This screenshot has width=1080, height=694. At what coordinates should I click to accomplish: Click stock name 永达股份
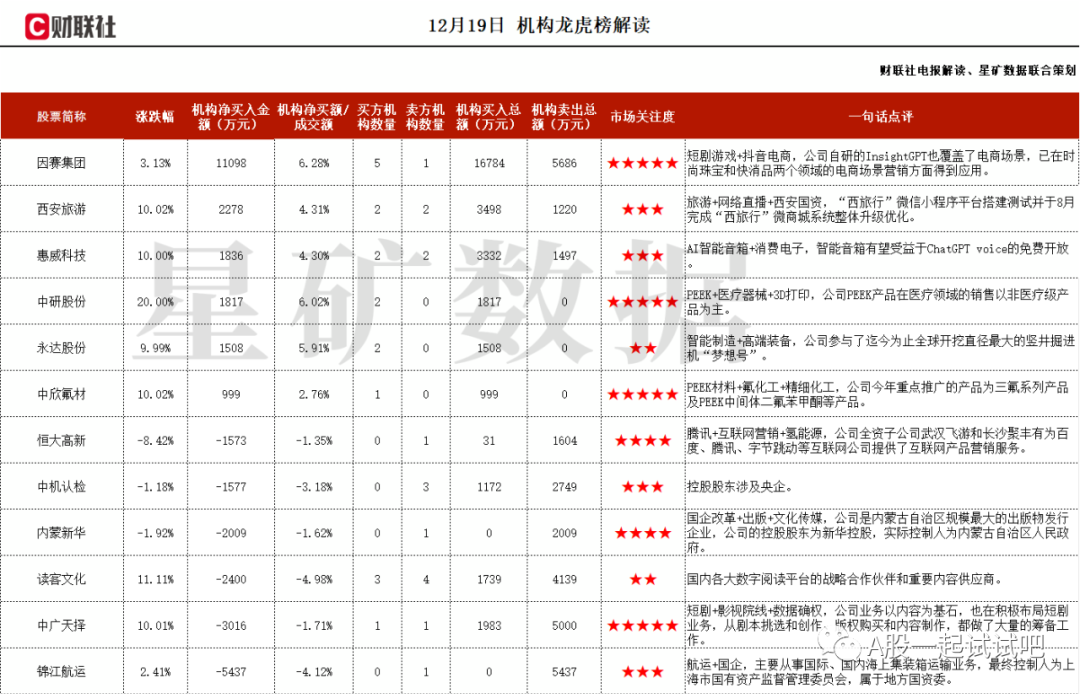61,348
